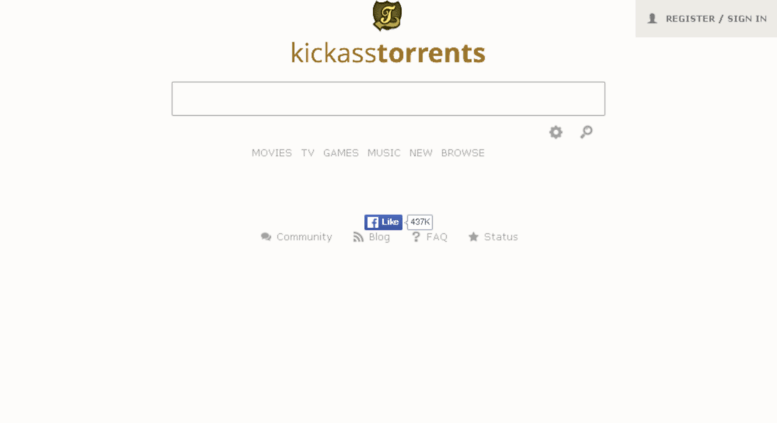Open the NEW torrents page
The image size is (777, 423).
click(421, 153)
